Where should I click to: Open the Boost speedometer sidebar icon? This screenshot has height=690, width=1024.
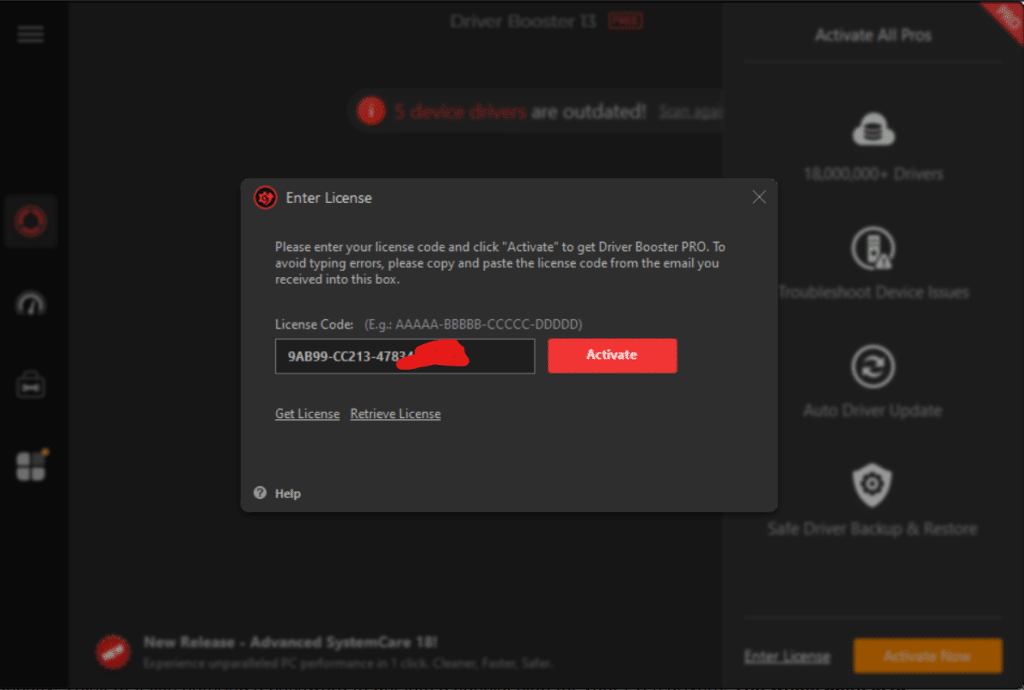point(31,304)
